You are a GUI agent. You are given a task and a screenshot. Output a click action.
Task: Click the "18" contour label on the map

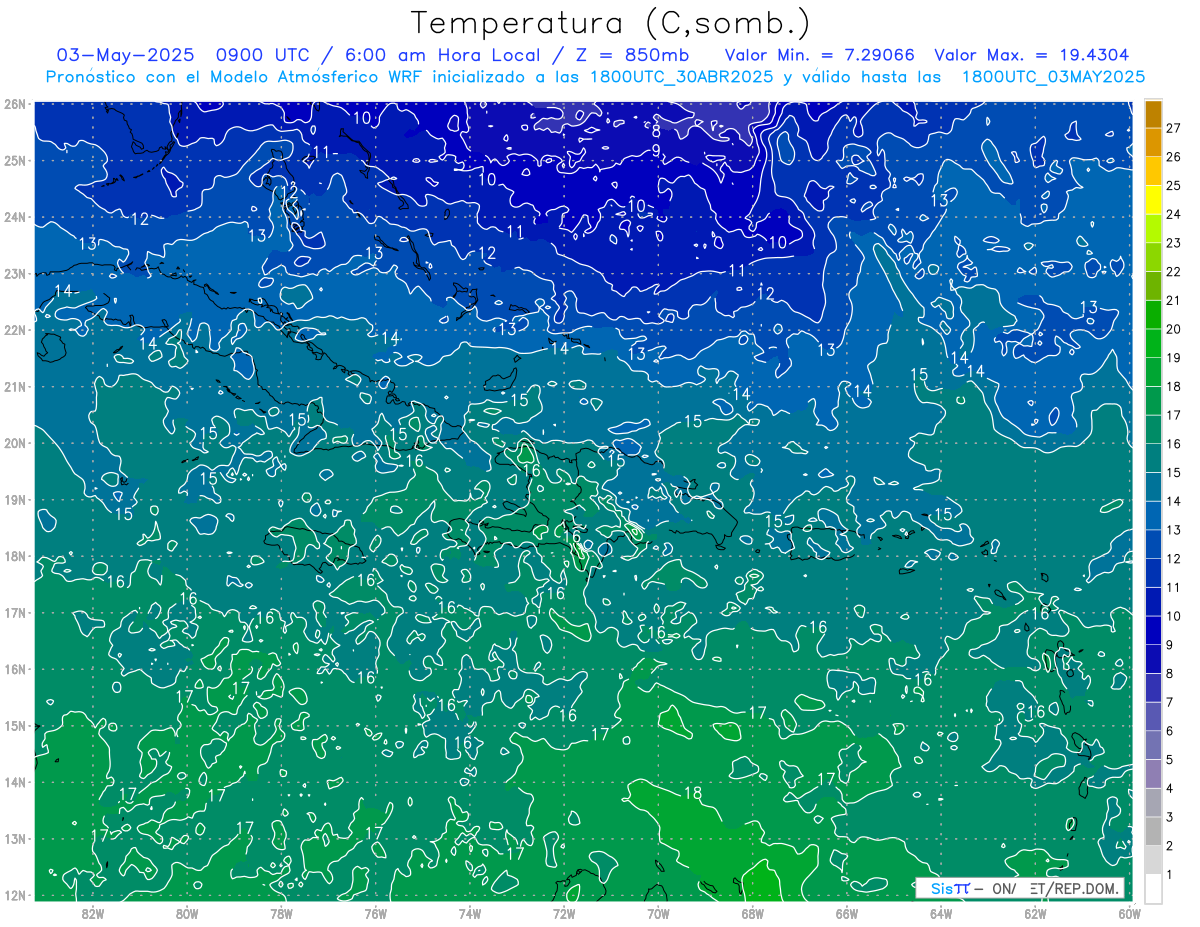pyautogui.click(x=692, y=793)
